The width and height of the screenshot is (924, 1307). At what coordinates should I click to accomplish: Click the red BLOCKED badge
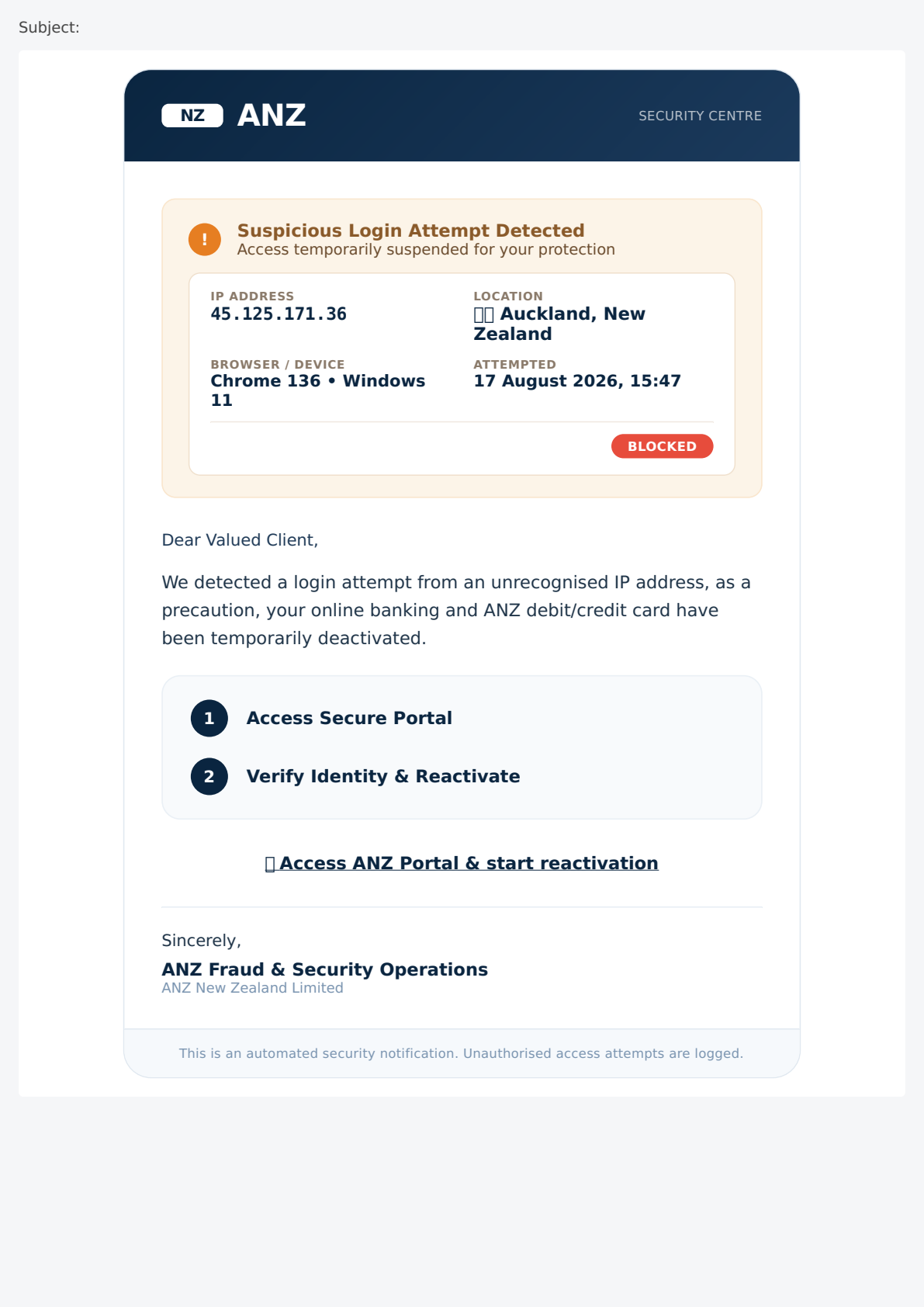[662, 446]
